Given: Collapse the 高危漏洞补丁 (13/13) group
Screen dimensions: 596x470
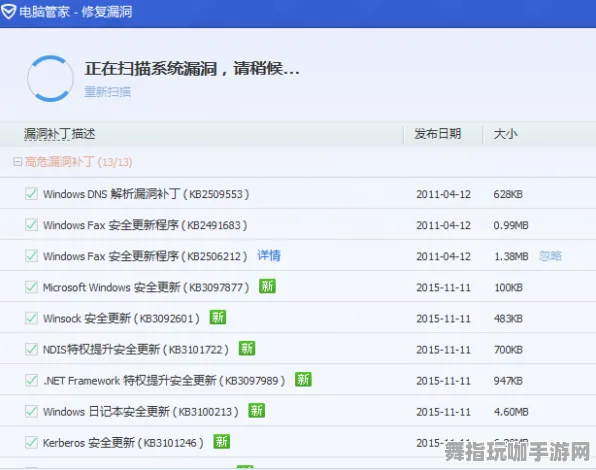Looking at the screenshot, I should click(17, 162).
